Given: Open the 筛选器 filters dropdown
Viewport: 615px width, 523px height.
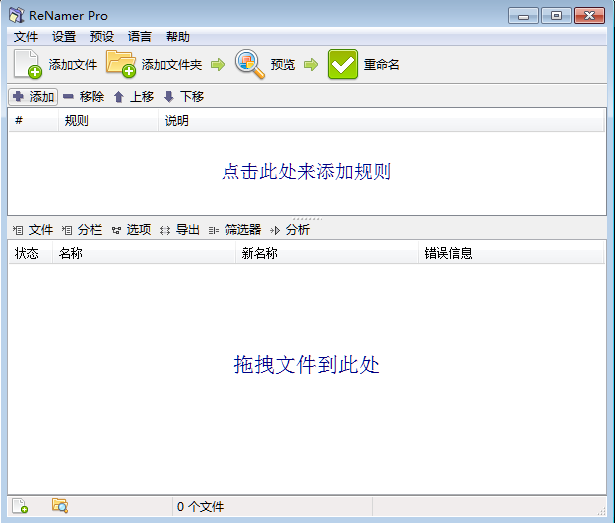Looking at the screenshot, I should (236, 230).
